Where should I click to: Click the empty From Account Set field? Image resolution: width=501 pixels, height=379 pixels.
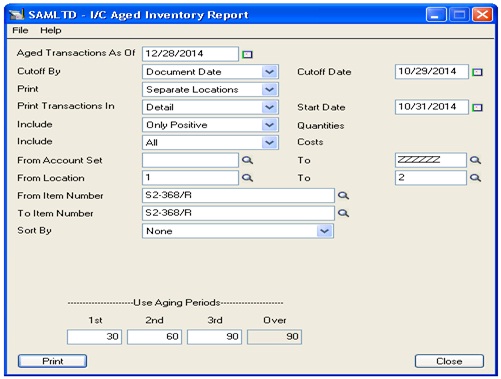[190, 160]
